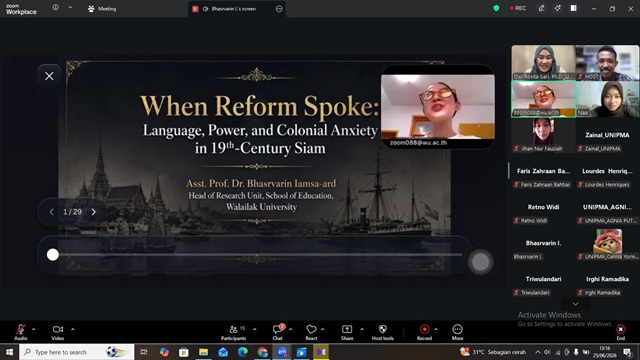This screenshot has width=640, height=360.
Task: Toggle the Record button
Action: [x=424, y=329]
